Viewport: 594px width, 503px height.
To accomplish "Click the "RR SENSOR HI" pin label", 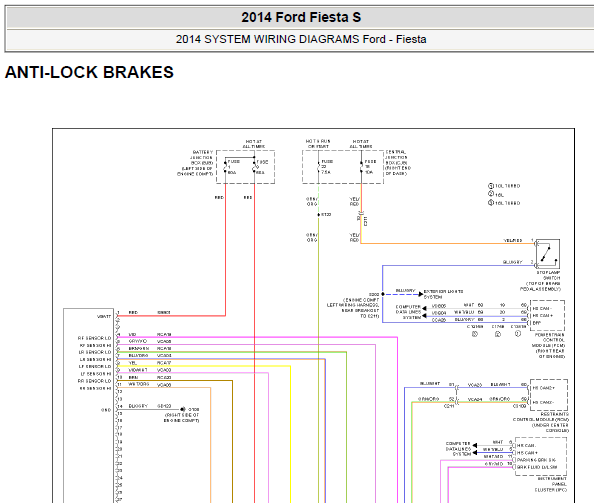I will 95,388.
